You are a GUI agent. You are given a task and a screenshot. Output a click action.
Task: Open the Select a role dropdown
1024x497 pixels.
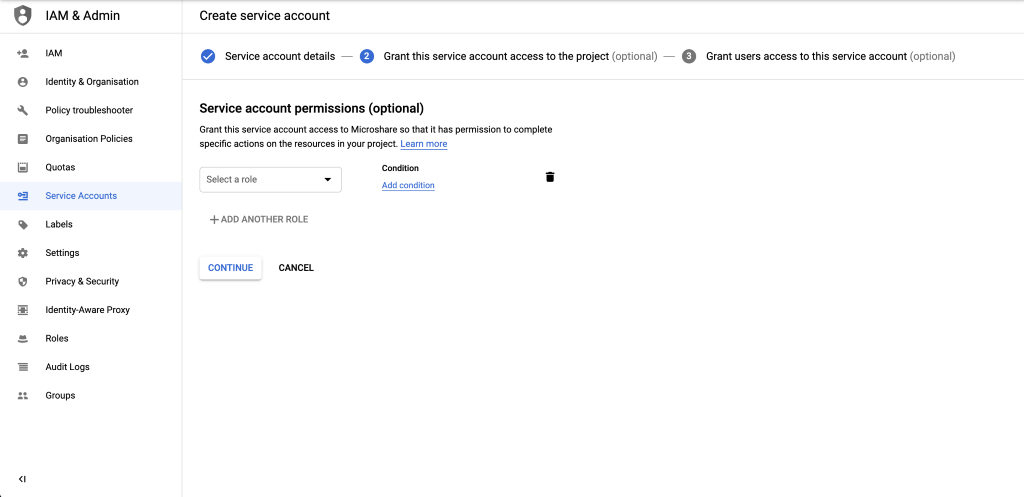coord(270,180)
